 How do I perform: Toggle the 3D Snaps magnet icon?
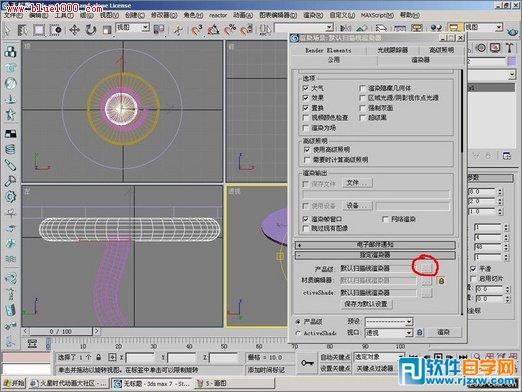197,30
